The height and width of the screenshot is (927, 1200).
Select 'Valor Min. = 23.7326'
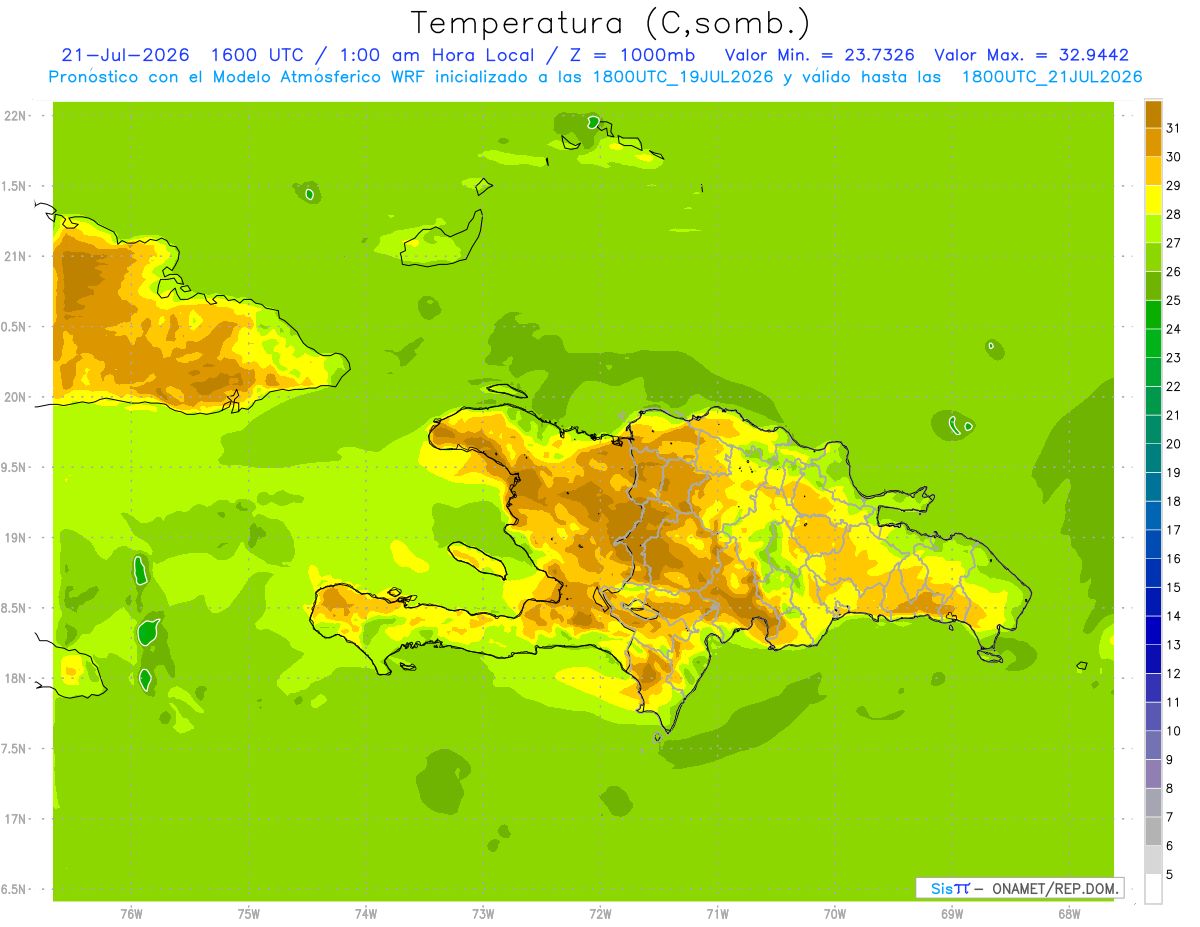[x=820, y=55]
